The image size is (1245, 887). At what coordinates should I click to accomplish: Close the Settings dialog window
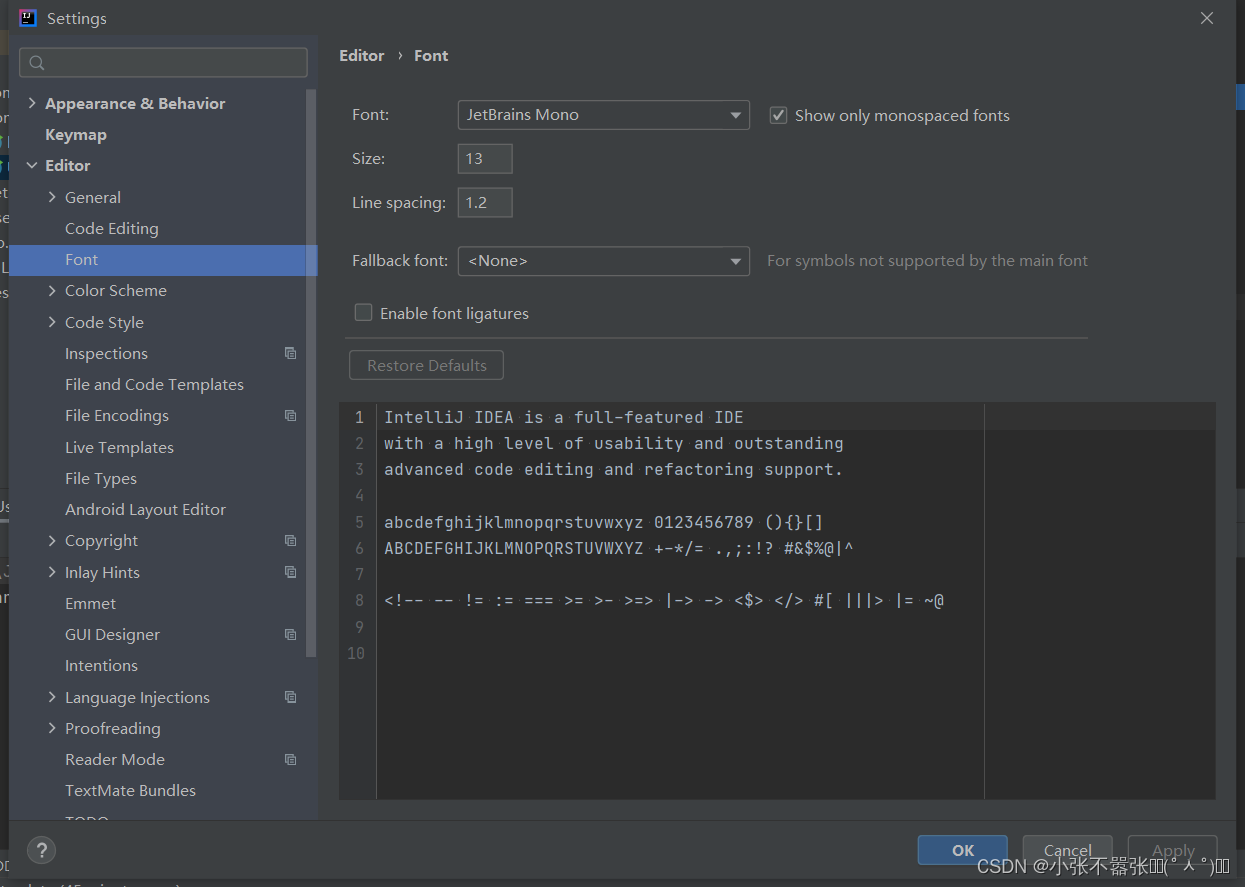coord(1207,18)
